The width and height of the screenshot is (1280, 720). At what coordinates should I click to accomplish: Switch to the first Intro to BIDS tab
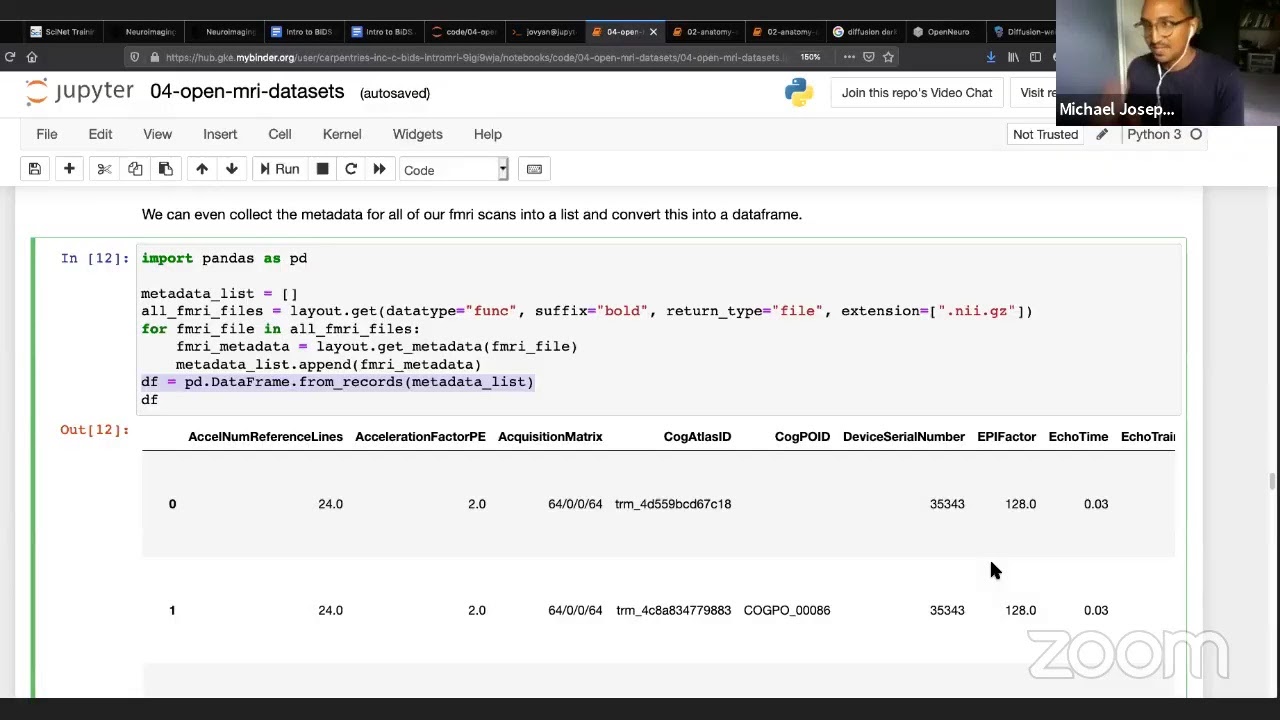302,32
